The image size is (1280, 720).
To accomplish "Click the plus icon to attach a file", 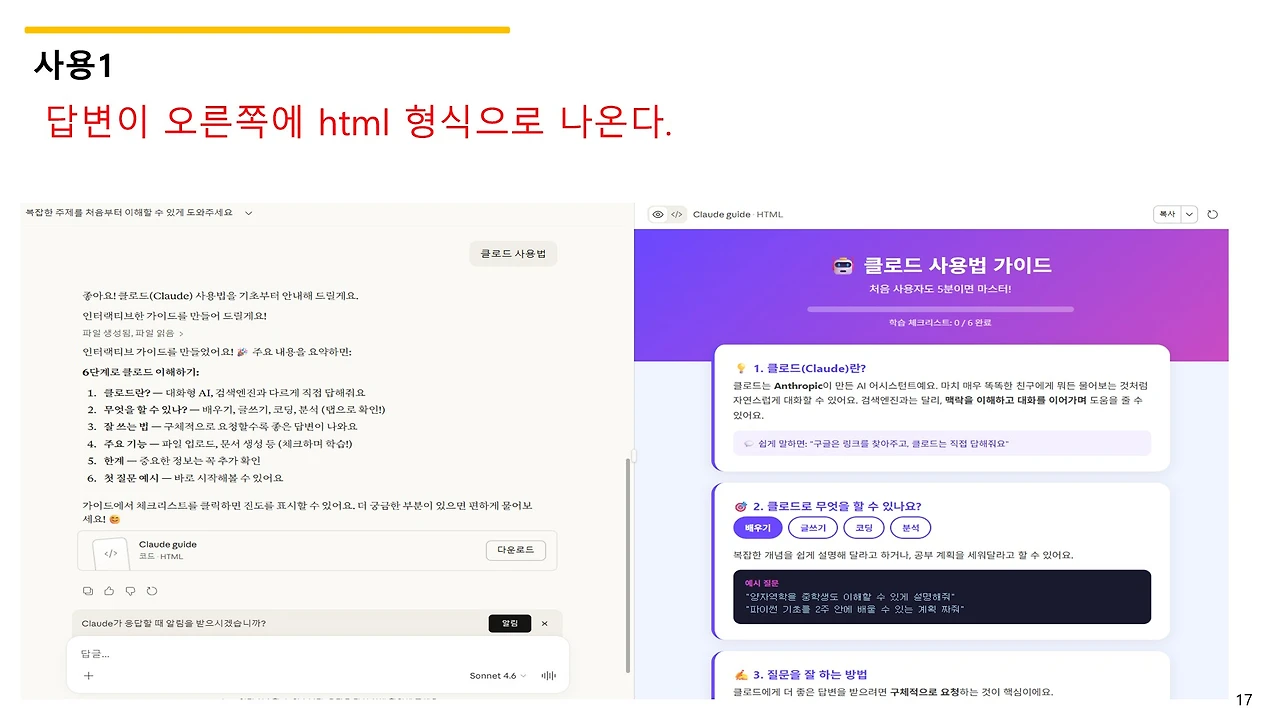I will [x=89, y=676].
